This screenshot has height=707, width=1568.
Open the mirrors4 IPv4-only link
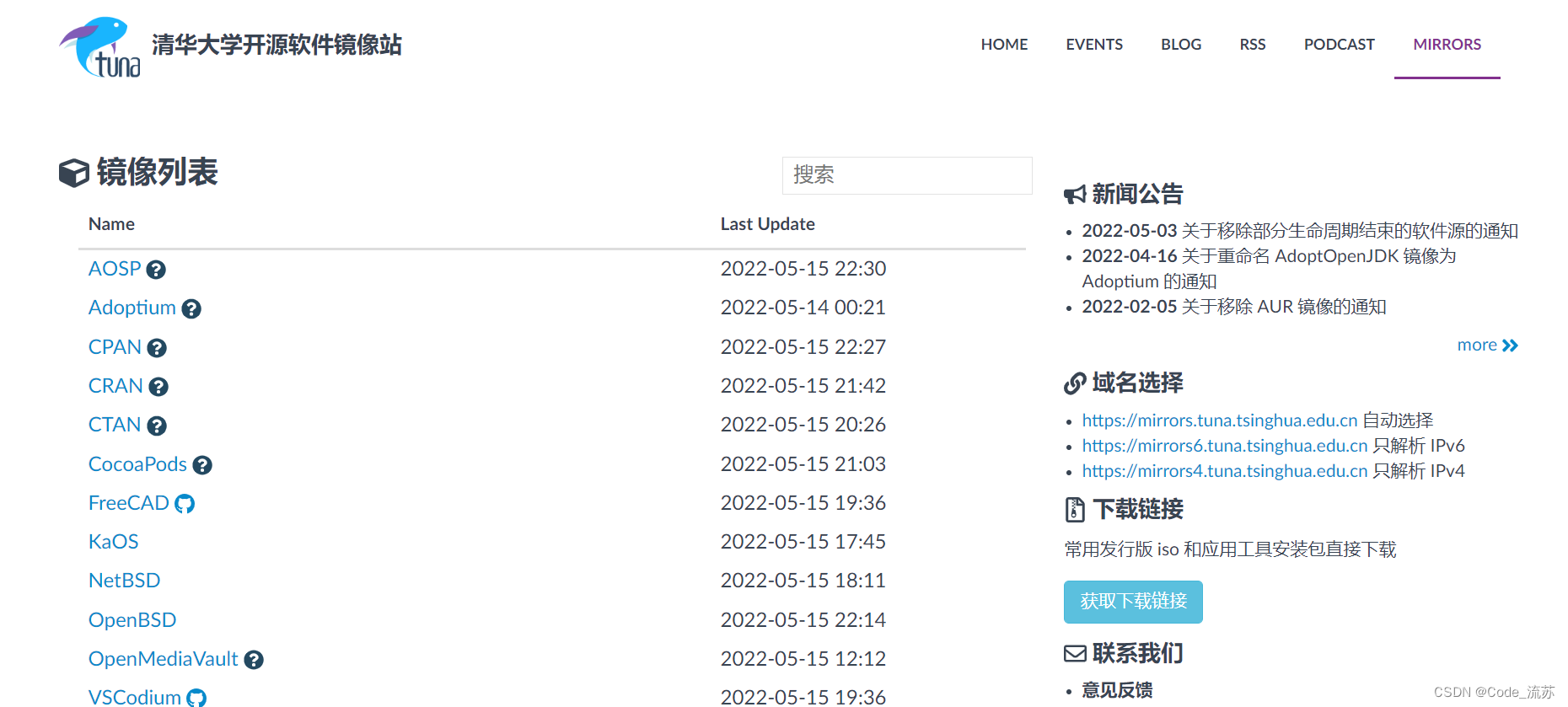(1225, 471)
